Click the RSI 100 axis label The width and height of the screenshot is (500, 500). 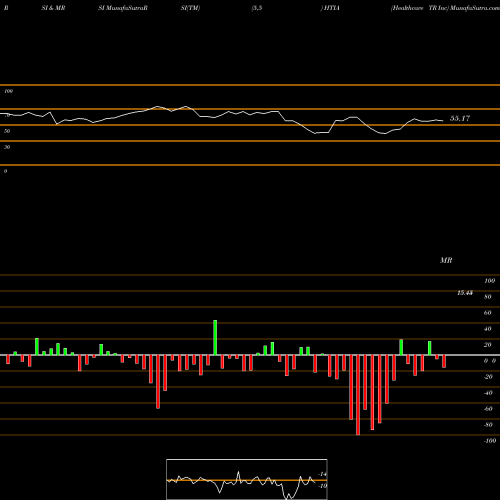click(x=9, y=91)
